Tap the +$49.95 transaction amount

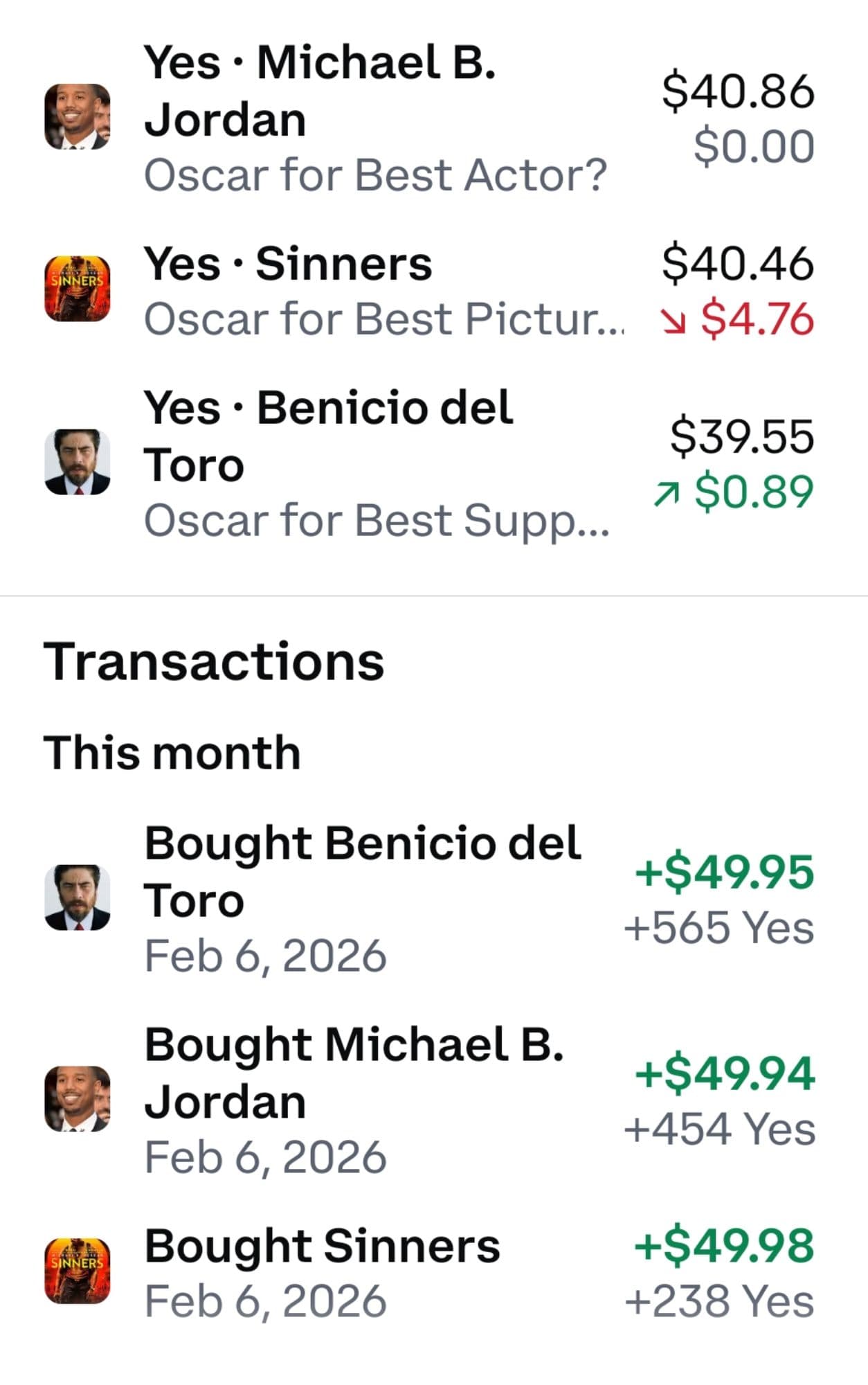(x=724, y=872)
